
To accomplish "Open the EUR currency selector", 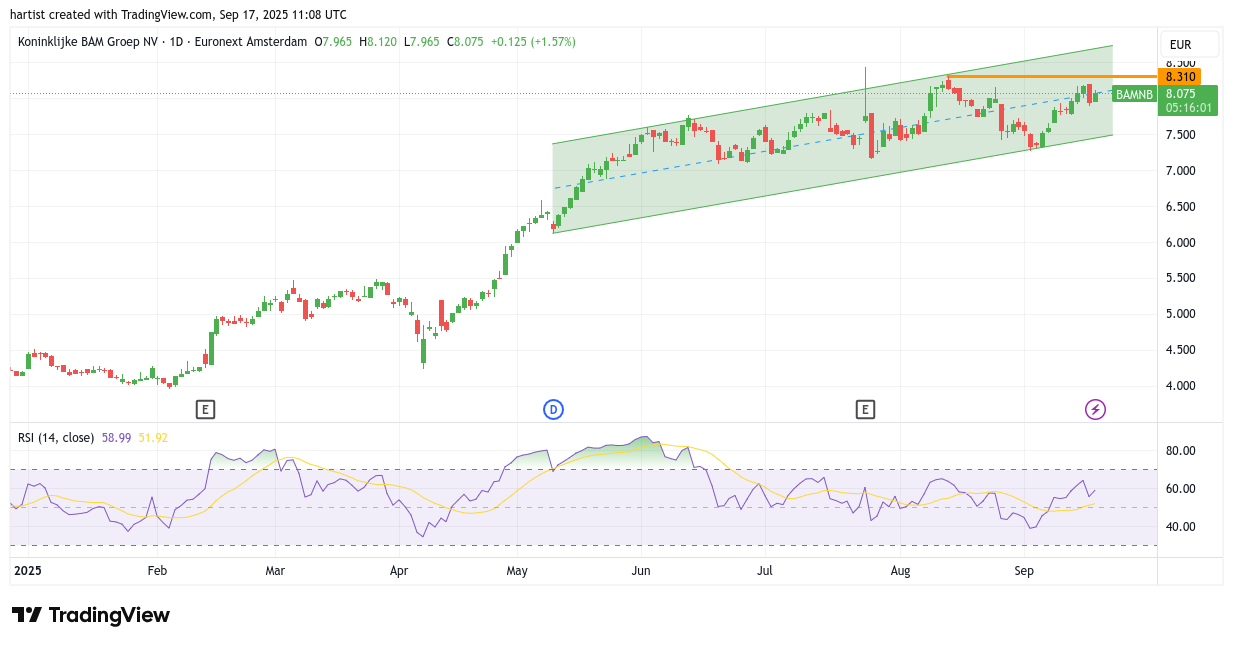I will click(1189, 45).
